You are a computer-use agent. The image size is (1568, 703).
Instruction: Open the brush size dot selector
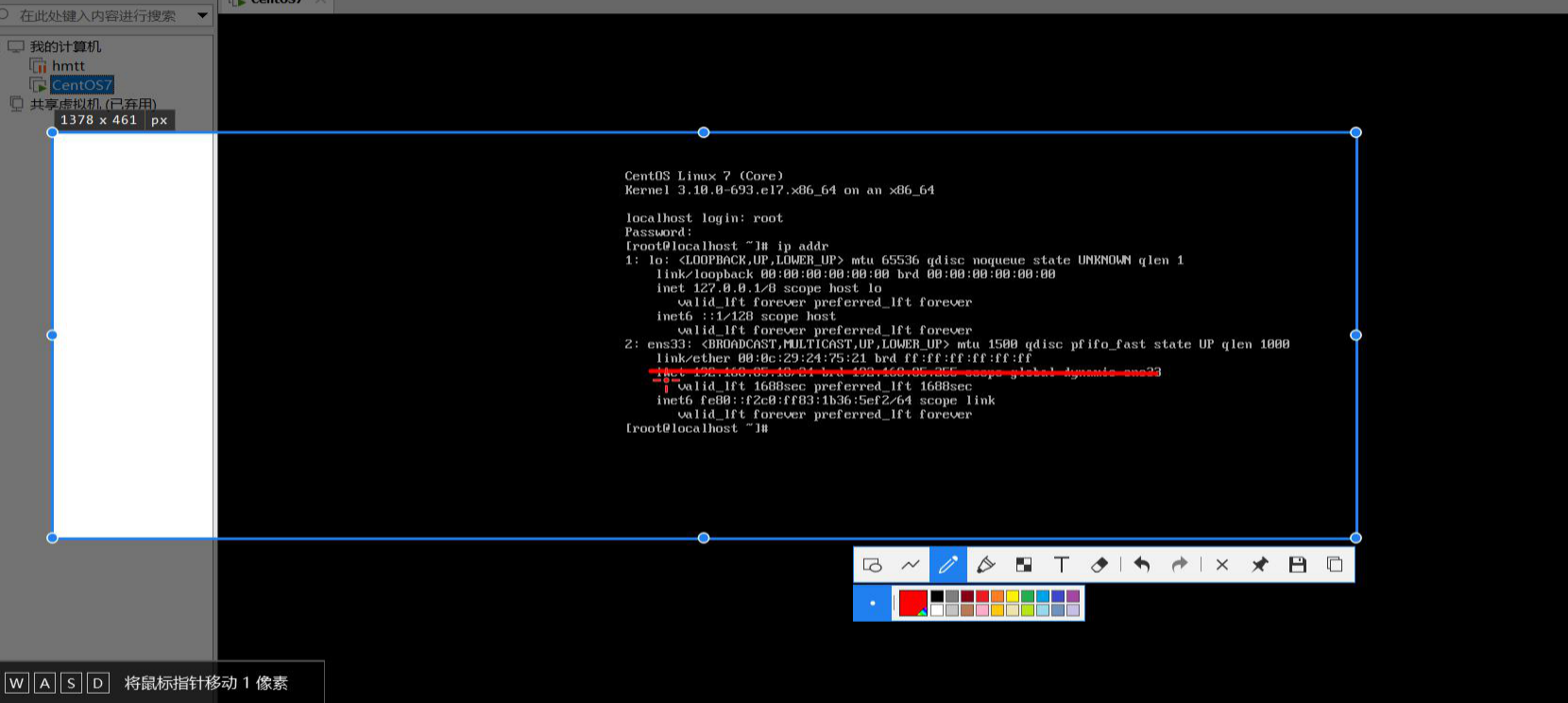(x=873, y=603)
